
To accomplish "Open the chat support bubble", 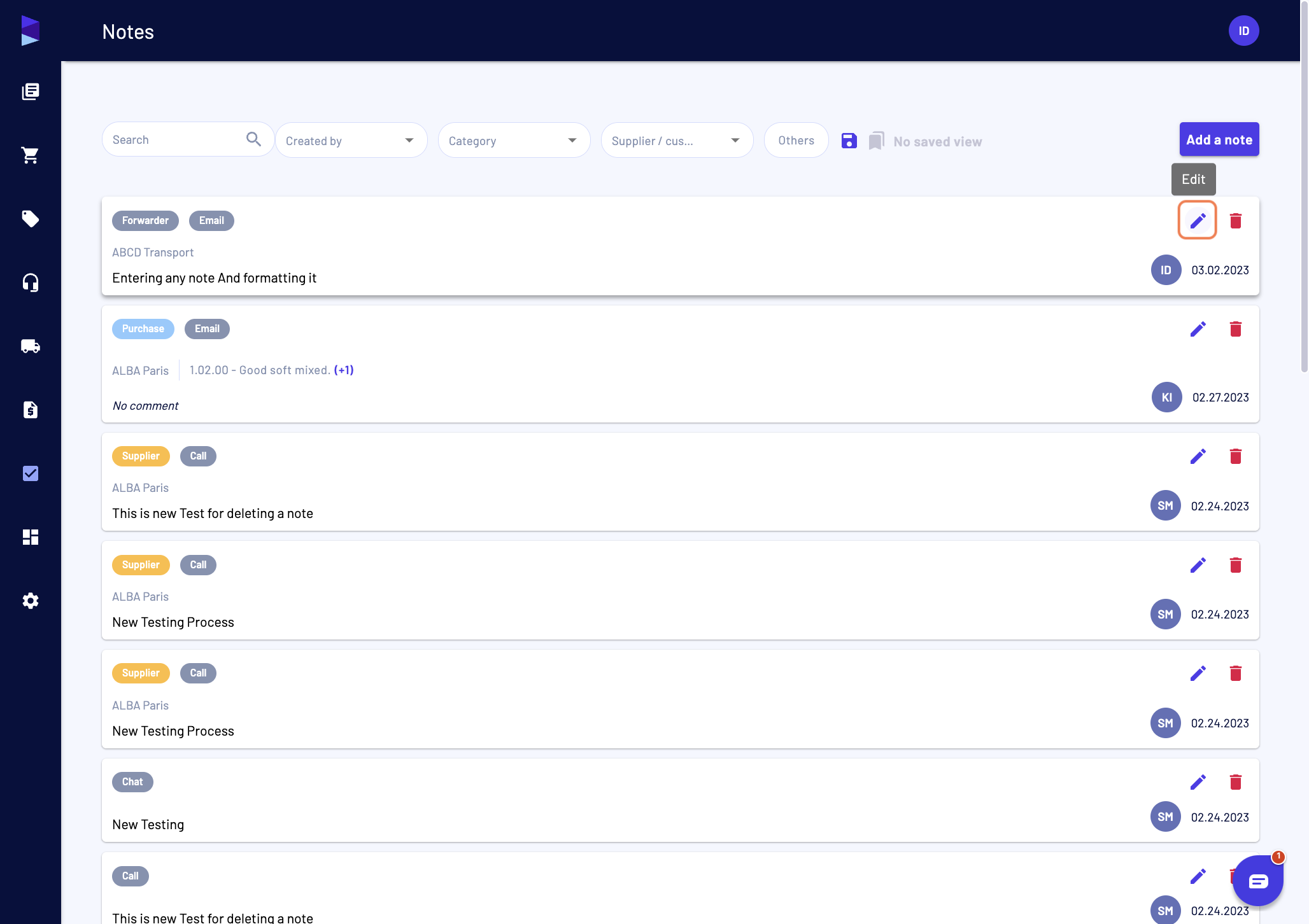I will (x=1258, y=881).
